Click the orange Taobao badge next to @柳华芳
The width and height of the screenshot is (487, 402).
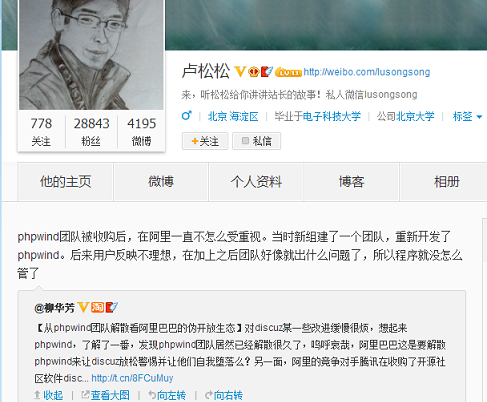[x=97, y=307]
